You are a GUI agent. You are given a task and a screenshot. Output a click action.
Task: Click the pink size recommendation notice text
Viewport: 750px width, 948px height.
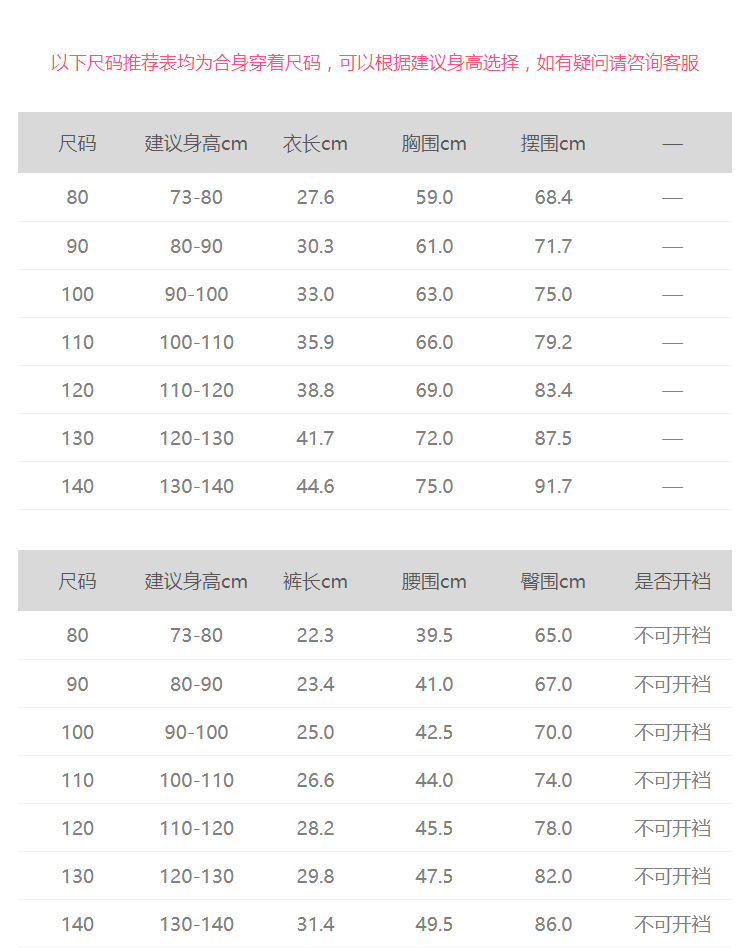pos(375,63)
